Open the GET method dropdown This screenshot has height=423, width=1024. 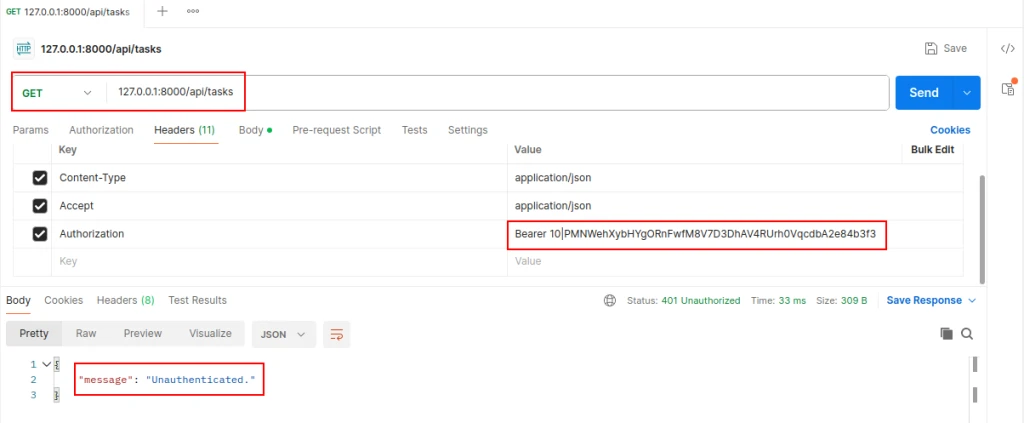click(56, 93)
